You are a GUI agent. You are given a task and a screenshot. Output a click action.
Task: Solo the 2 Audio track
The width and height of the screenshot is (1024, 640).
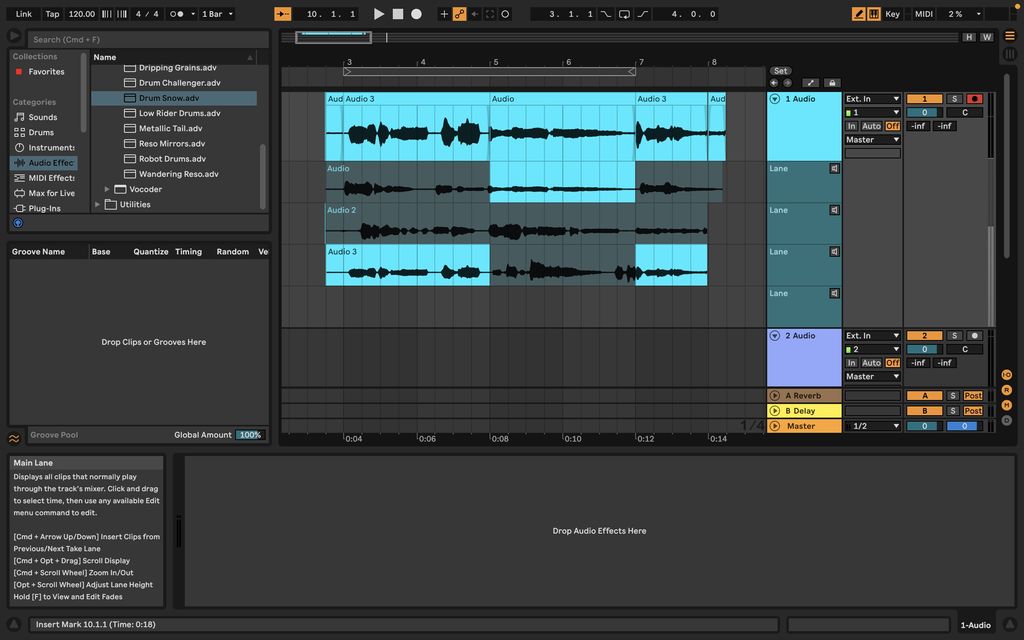click(955, 336)
